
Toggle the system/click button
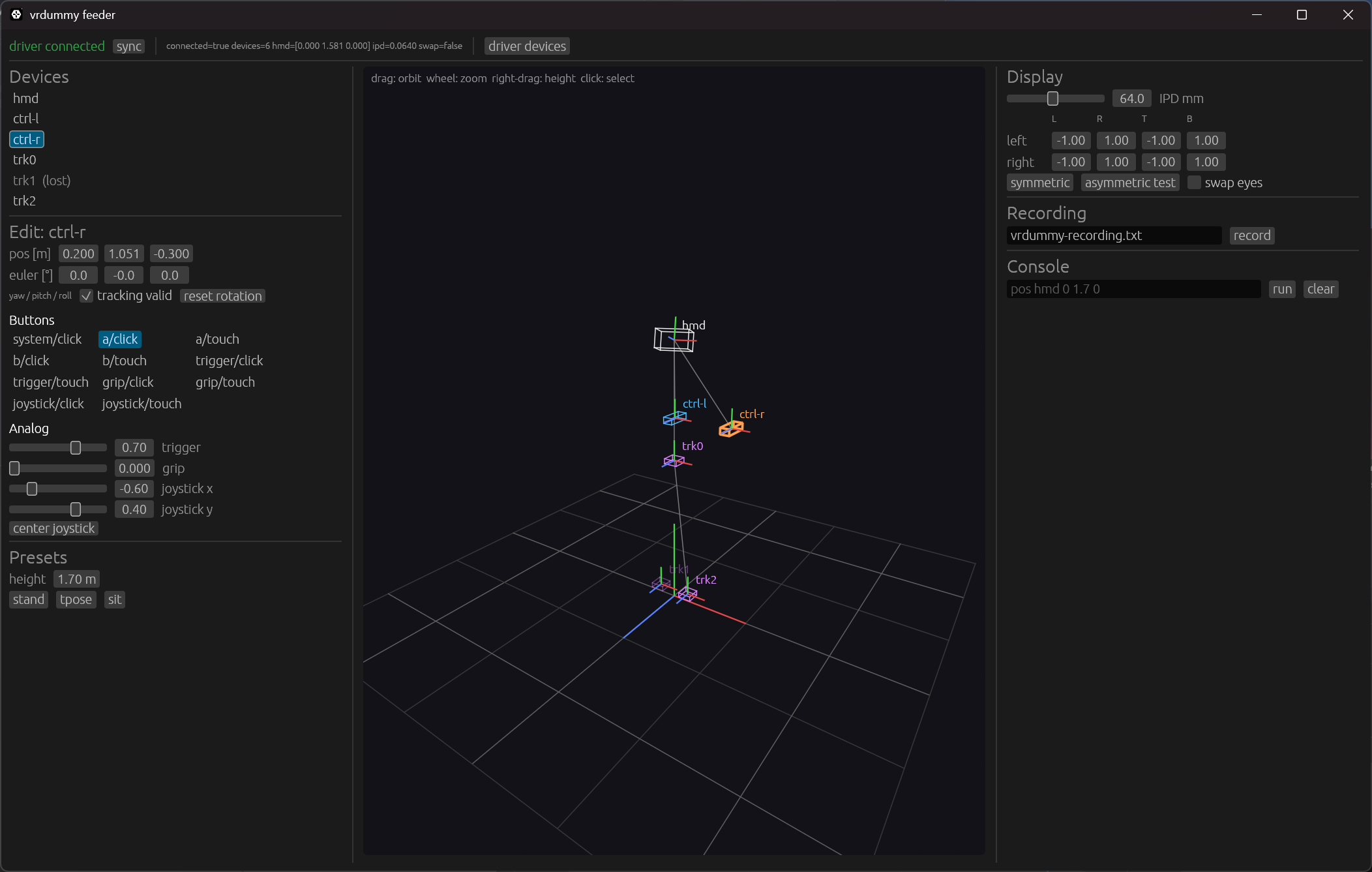(x=47, y=339)
